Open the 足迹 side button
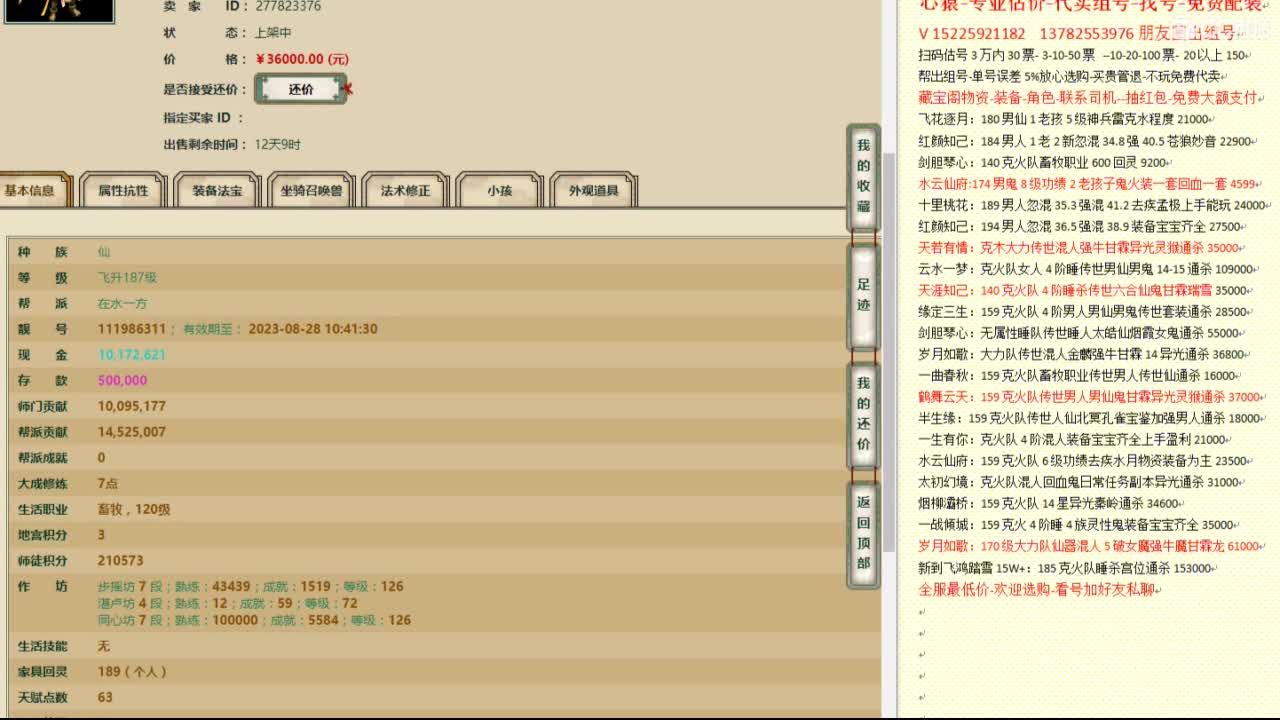Viewport: 1280px width, 720px height. [863, 296]
